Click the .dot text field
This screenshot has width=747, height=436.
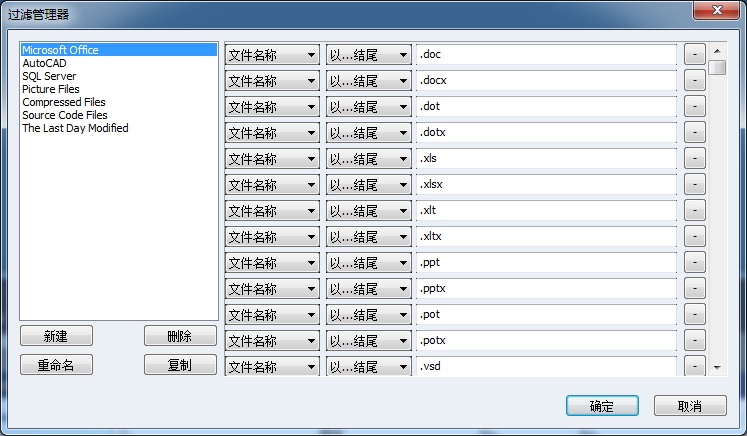[x=546, y=106]
